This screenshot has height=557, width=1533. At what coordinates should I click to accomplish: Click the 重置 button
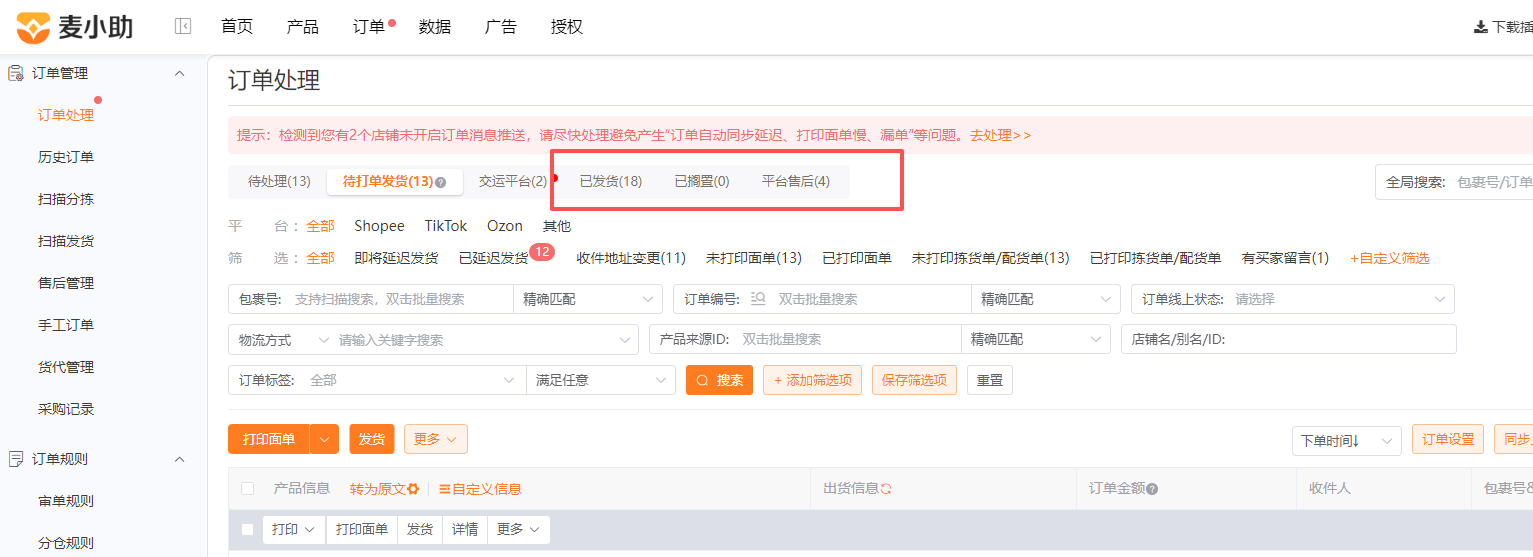(990, 380)
